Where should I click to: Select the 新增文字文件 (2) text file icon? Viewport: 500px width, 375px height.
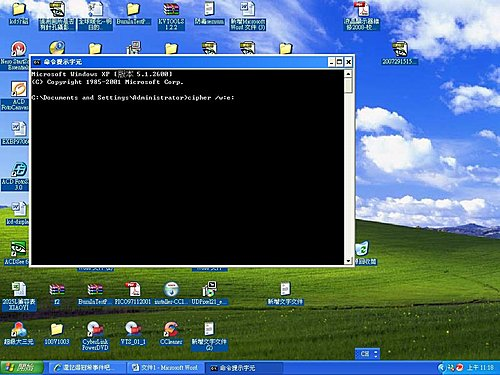tap(209, 336)
